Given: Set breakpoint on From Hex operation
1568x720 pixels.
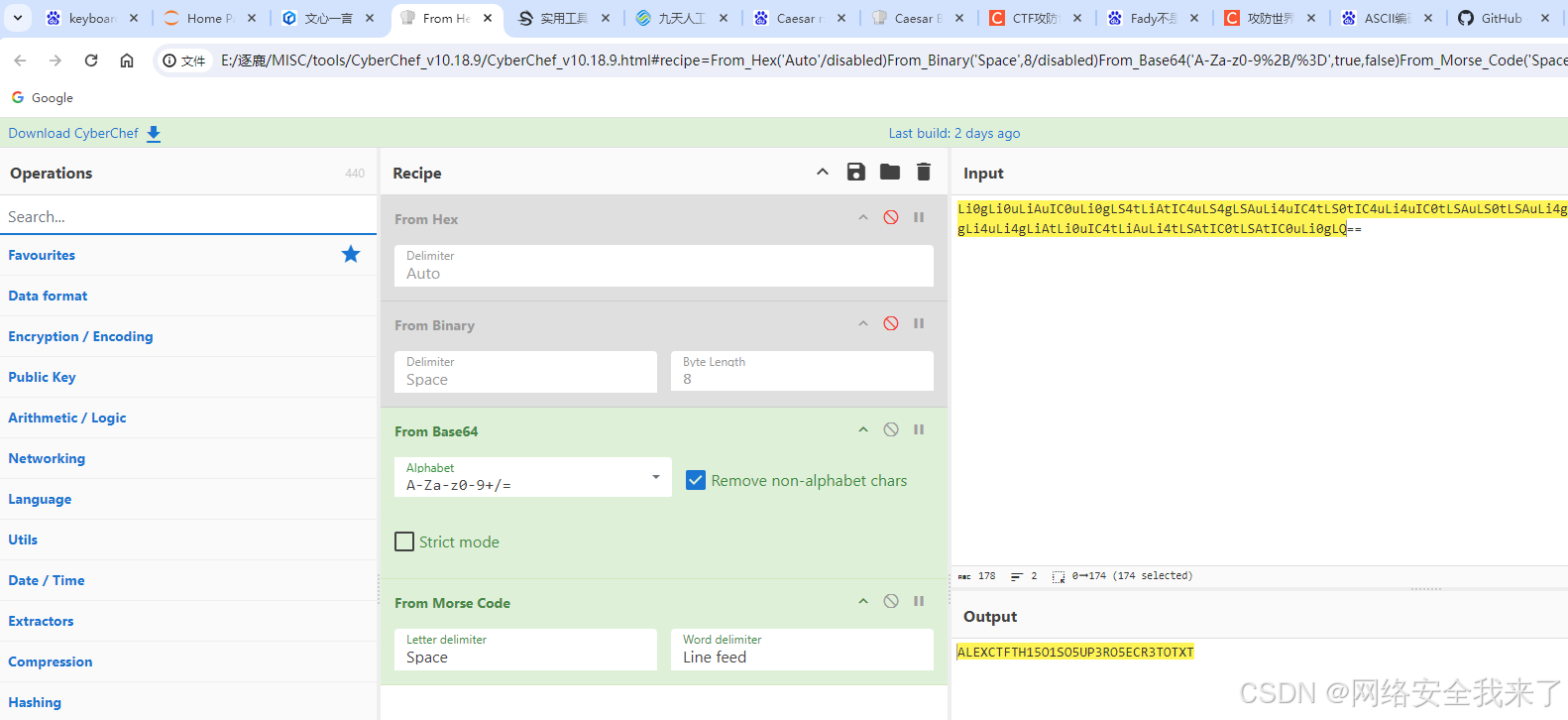Looking at the screenshot, I should [x=919, y=217].
